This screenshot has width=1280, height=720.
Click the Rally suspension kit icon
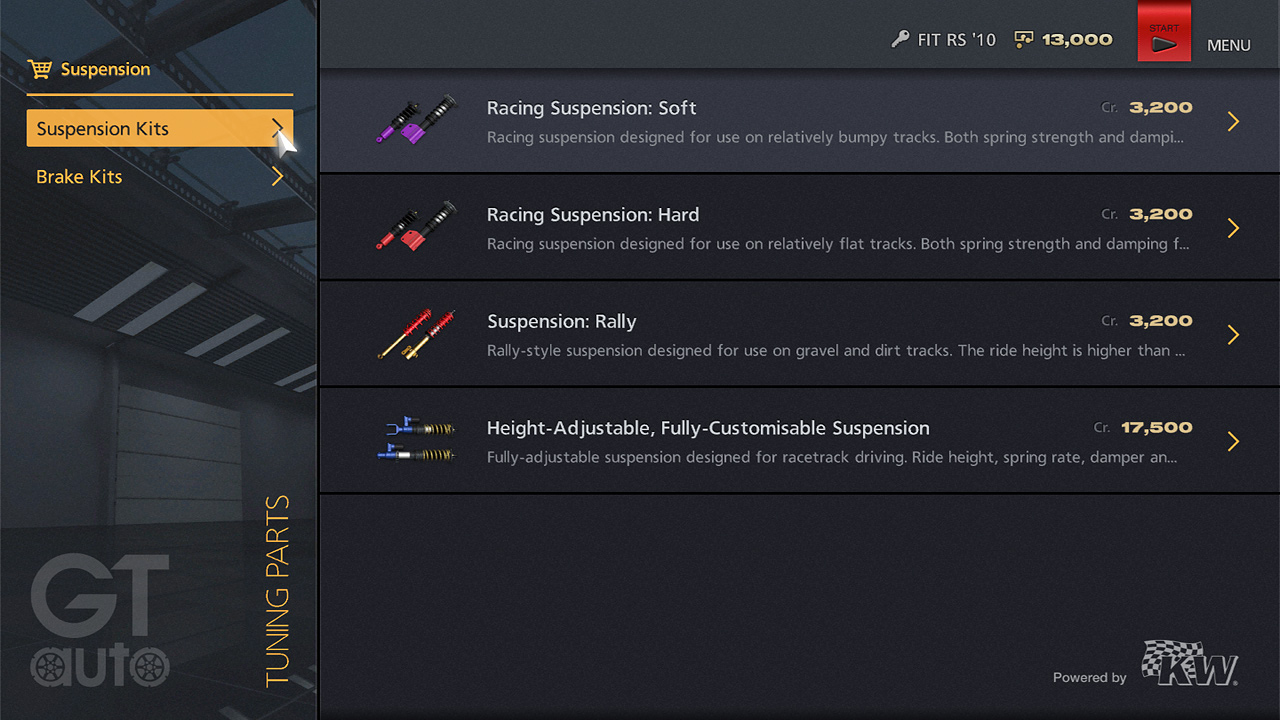coord(416,333)
